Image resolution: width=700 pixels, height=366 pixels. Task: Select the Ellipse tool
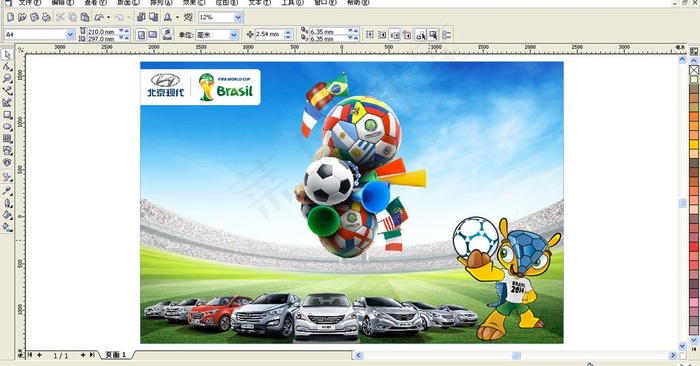[7, 127]
